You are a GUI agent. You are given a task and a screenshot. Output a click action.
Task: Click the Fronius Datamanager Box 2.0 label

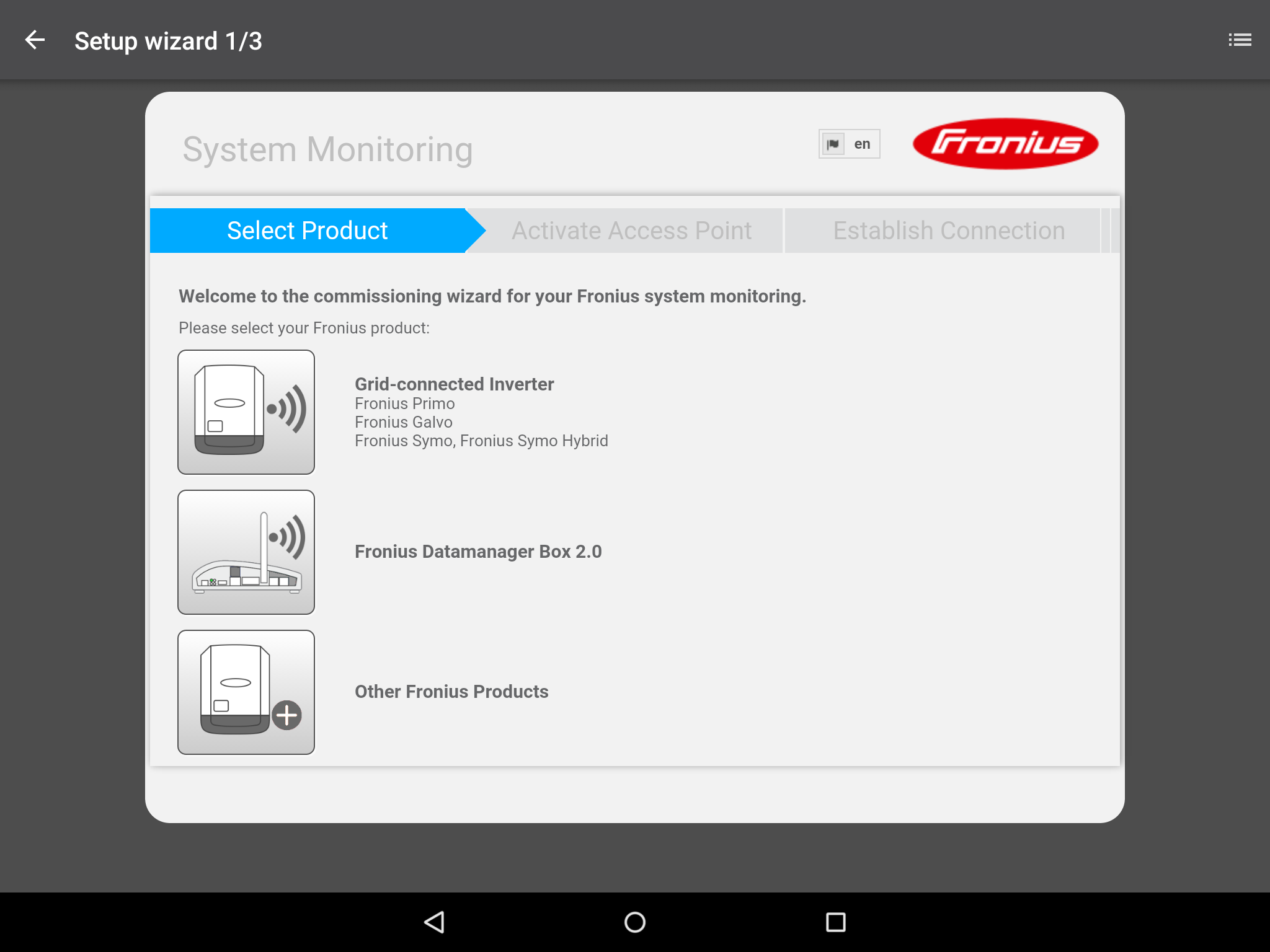pos(478,552)
